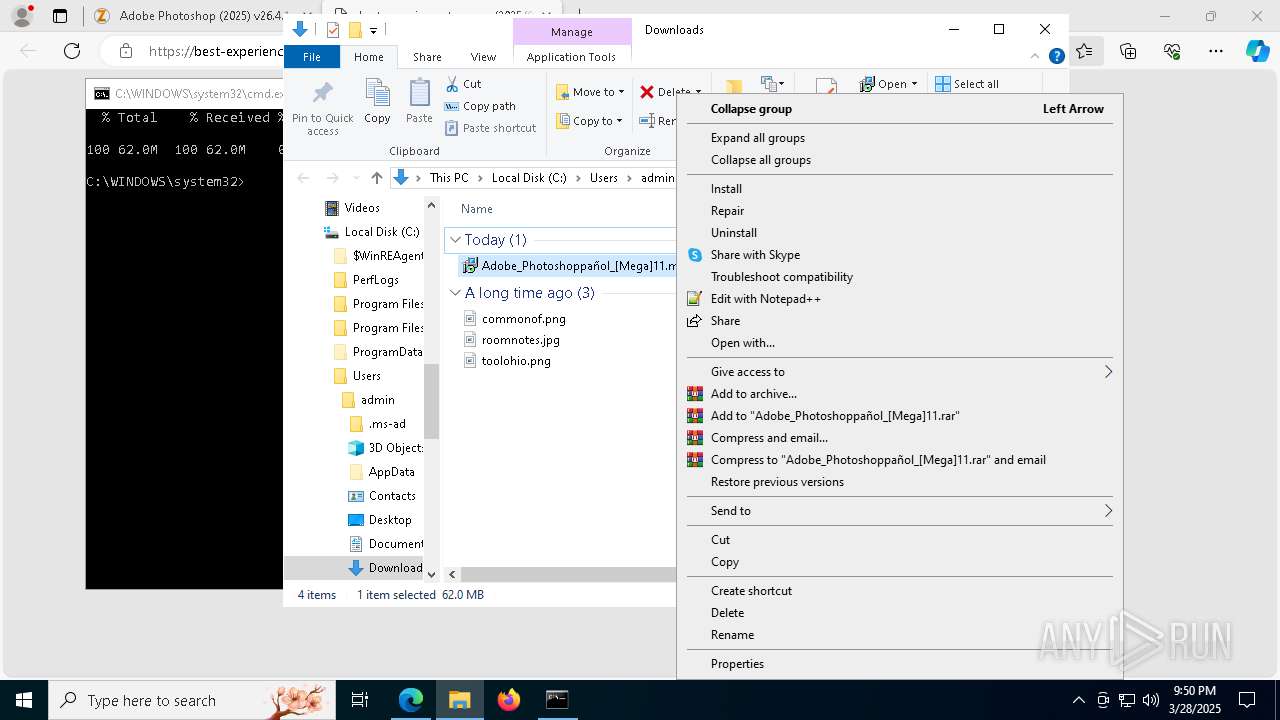This screenshot has height=720, width=1280.
Task: Click file list horizontal scrollbar left arrow
Action: pos(452,574)
